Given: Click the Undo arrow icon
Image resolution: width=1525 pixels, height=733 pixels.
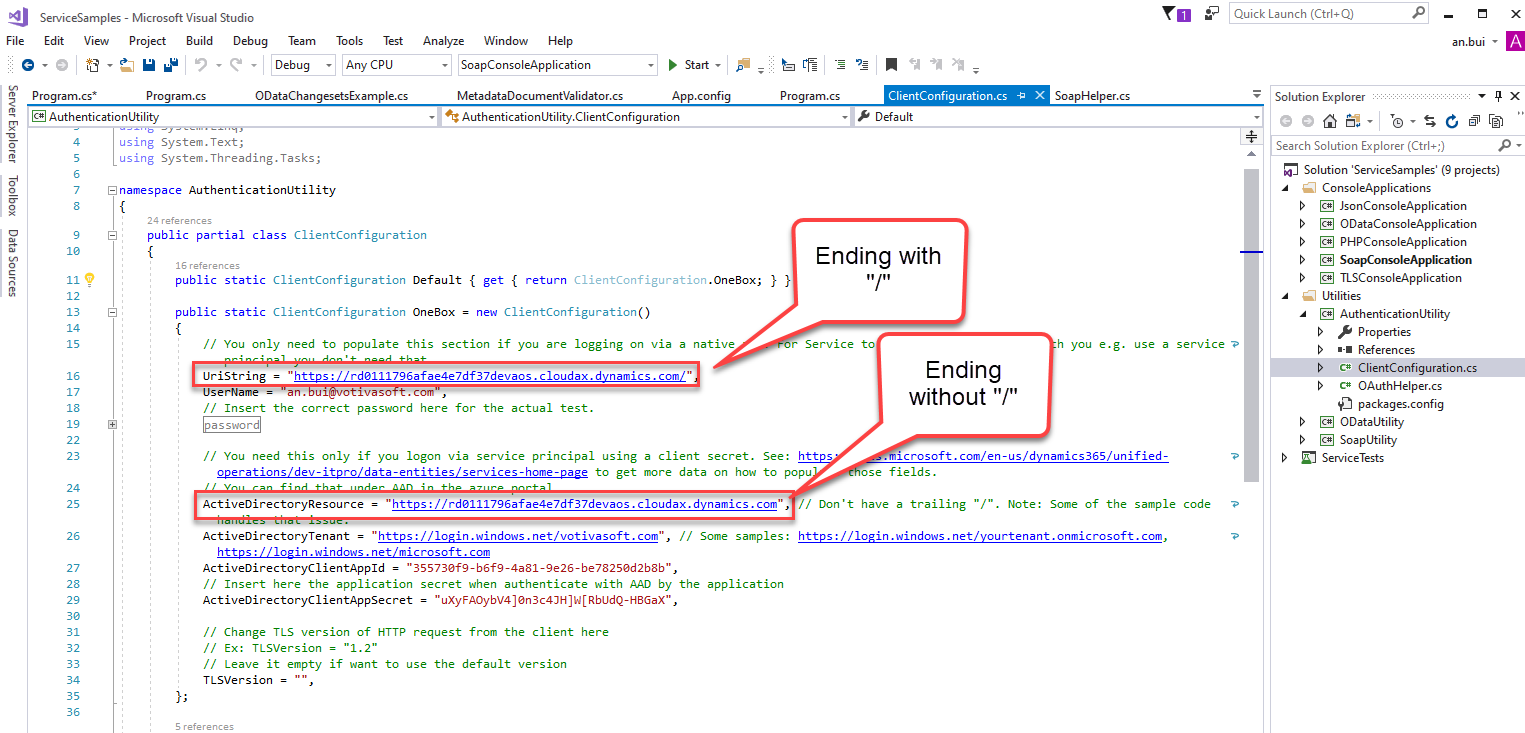Looking at the screenshot, I should pos(200,65).
